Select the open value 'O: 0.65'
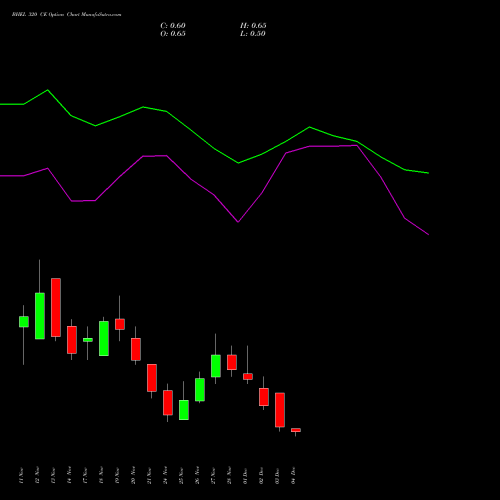The width and height of the screenshot is (500, 500). coord(173,34)
